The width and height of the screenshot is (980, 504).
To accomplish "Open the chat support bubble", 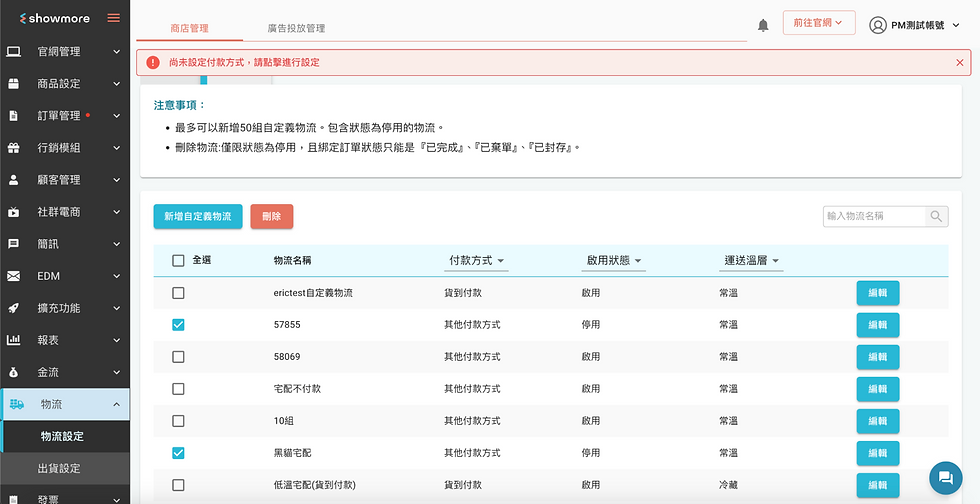I will tap(946, 478).
